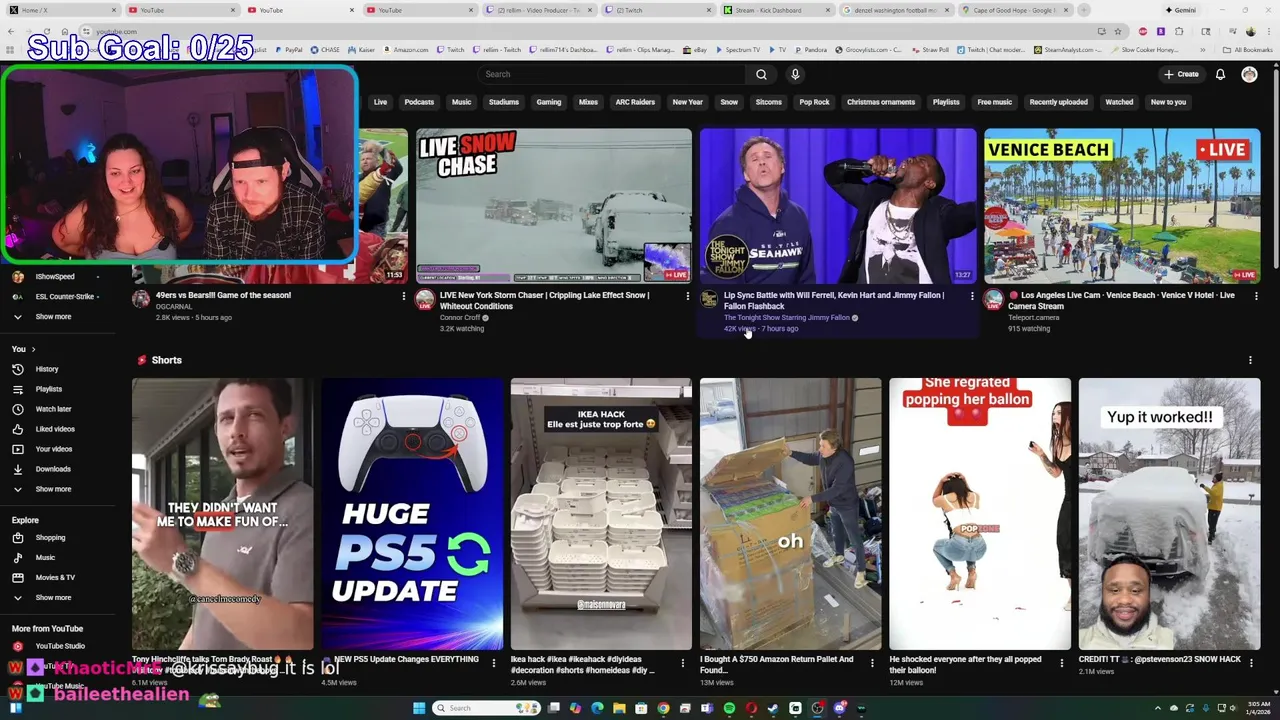Image resolution: width=1280 pixels, height=720 pixels.
Task: Open options for the 49ers vs Bears video
Action: pyautogui.click(x=403, y=296)
